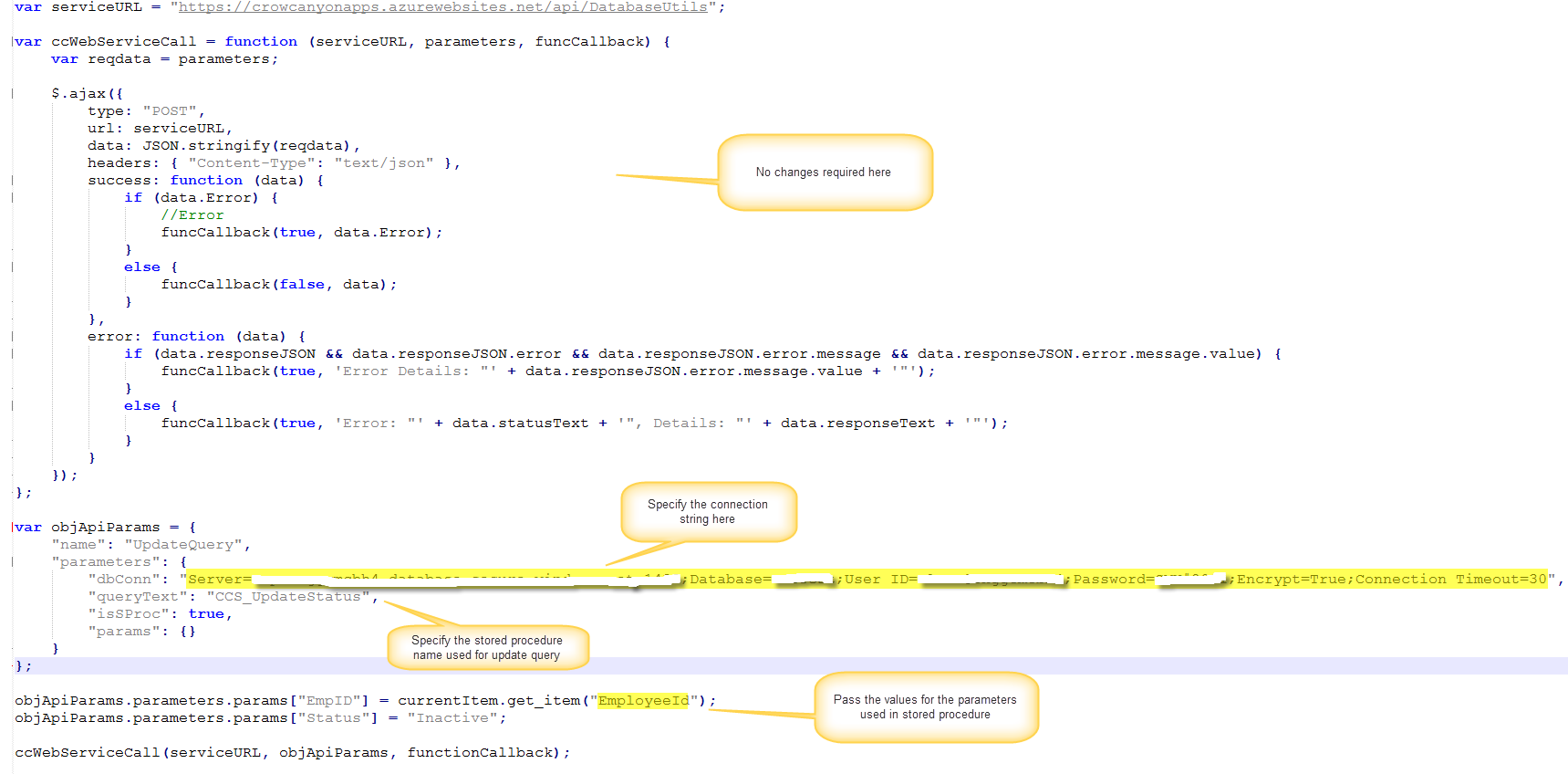The width and height of the screenshot is (1568, 774).
Task: Open the crowcanyonapps DatabaseUtils URL link
Action: click(442, 7)
